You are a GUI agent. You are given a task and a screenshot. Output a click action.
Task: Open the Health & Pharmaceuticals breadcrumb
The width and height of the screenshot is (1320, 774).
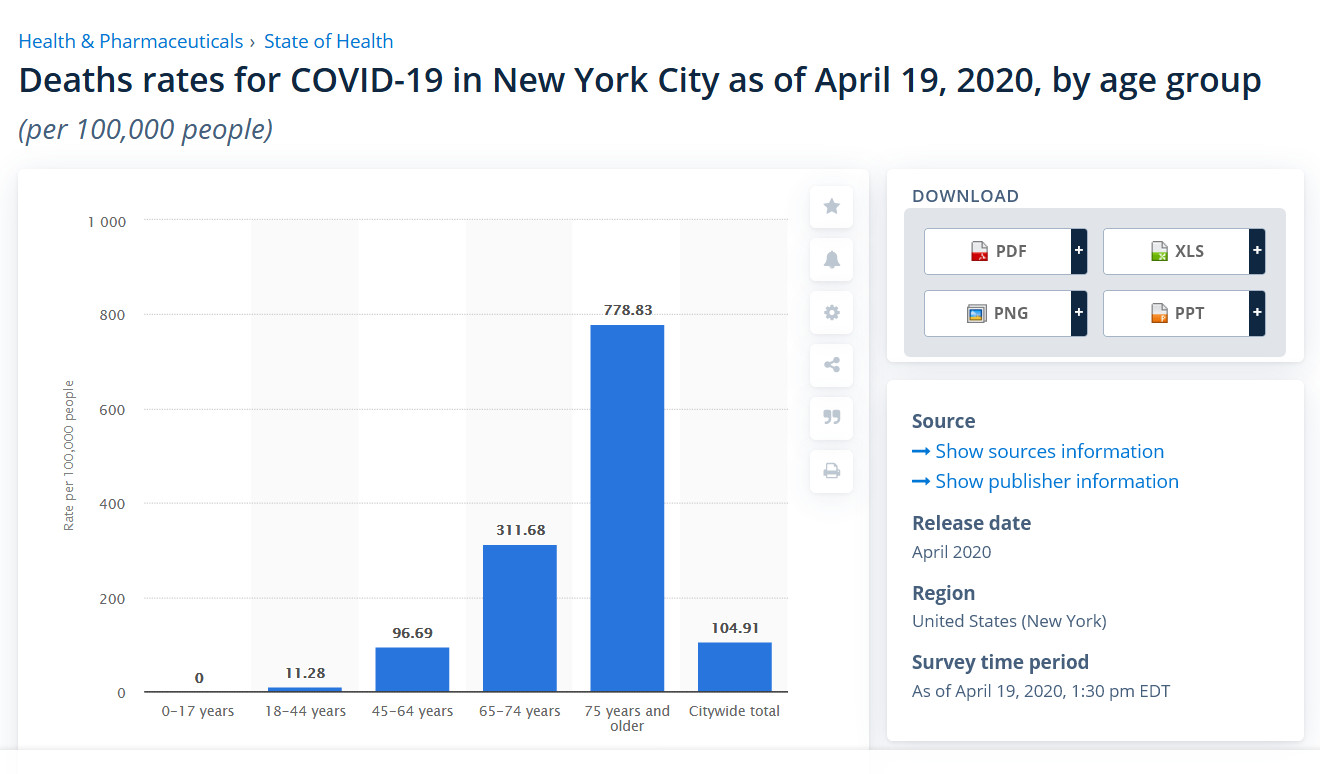click(130, 41)
